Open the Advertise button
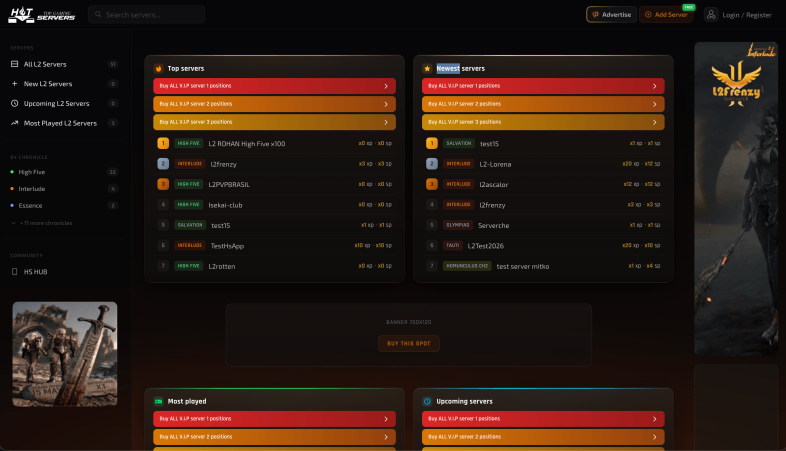The height and width of the screenshot is (451, 786). pyautogui.click(x=612, y=15)
